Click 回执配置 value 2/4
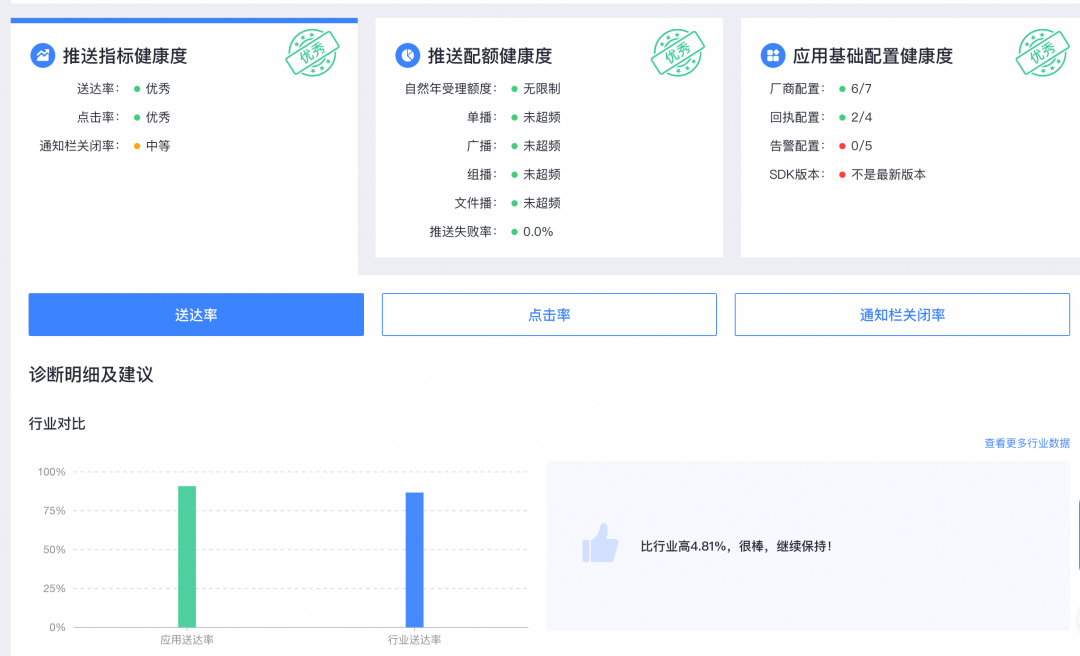The width and height of the screenshot is (1080, 656). coord(861,117)
